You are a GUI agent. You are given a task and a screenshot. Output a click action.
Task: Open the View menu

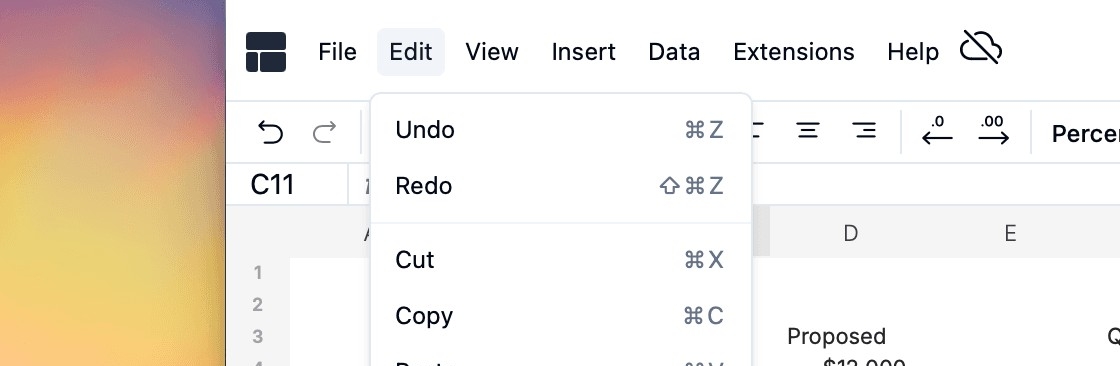pyautogui.click(x=491, y=51)
